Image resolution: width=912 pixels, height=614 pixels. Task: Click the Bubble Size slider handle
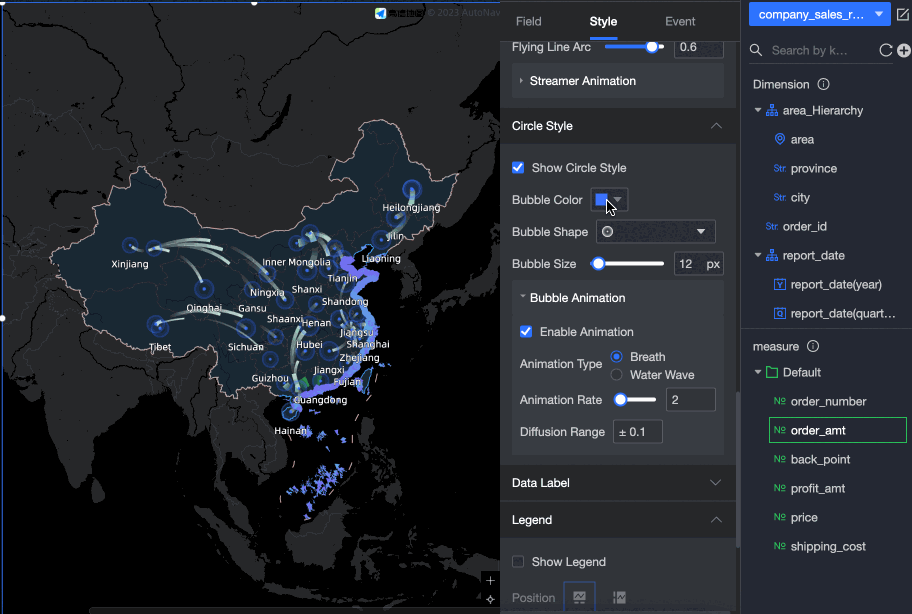(598, 263)
